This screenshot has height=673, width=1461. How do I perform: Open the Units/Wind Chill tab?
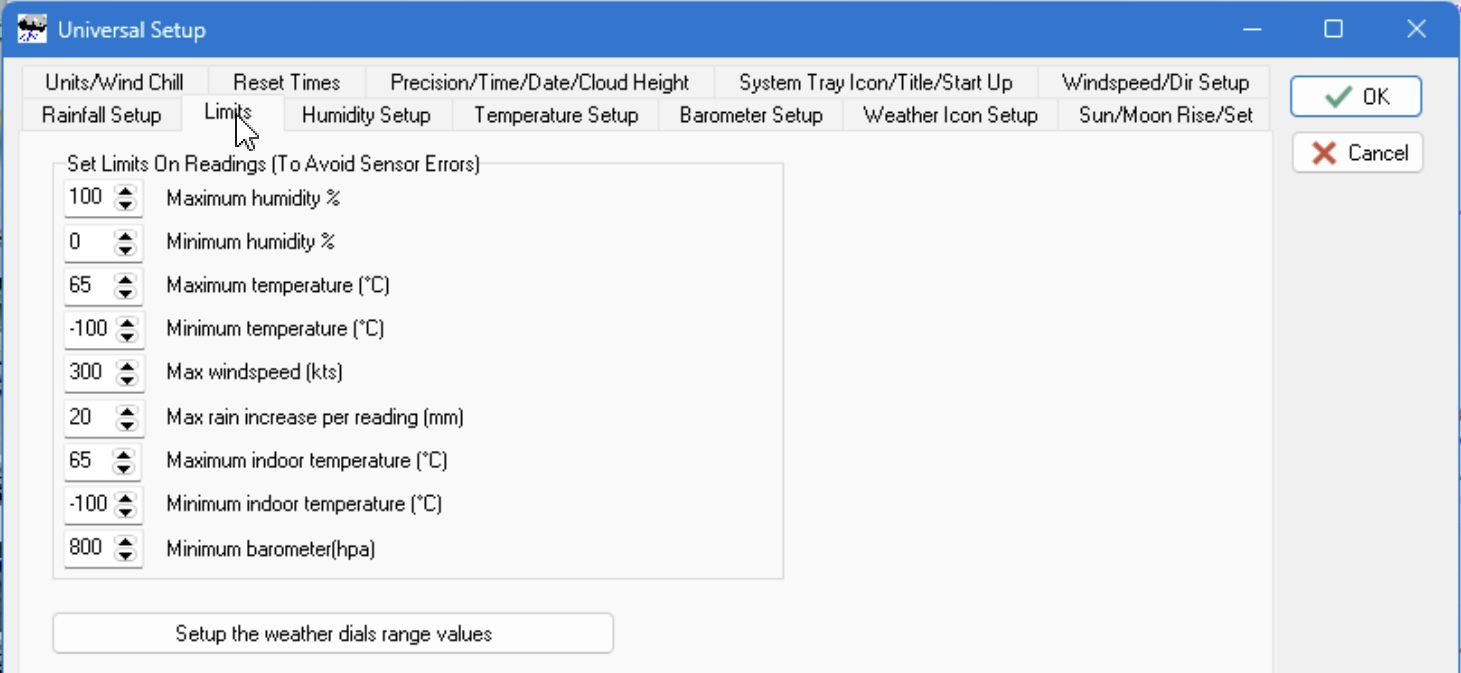point(114,82)
